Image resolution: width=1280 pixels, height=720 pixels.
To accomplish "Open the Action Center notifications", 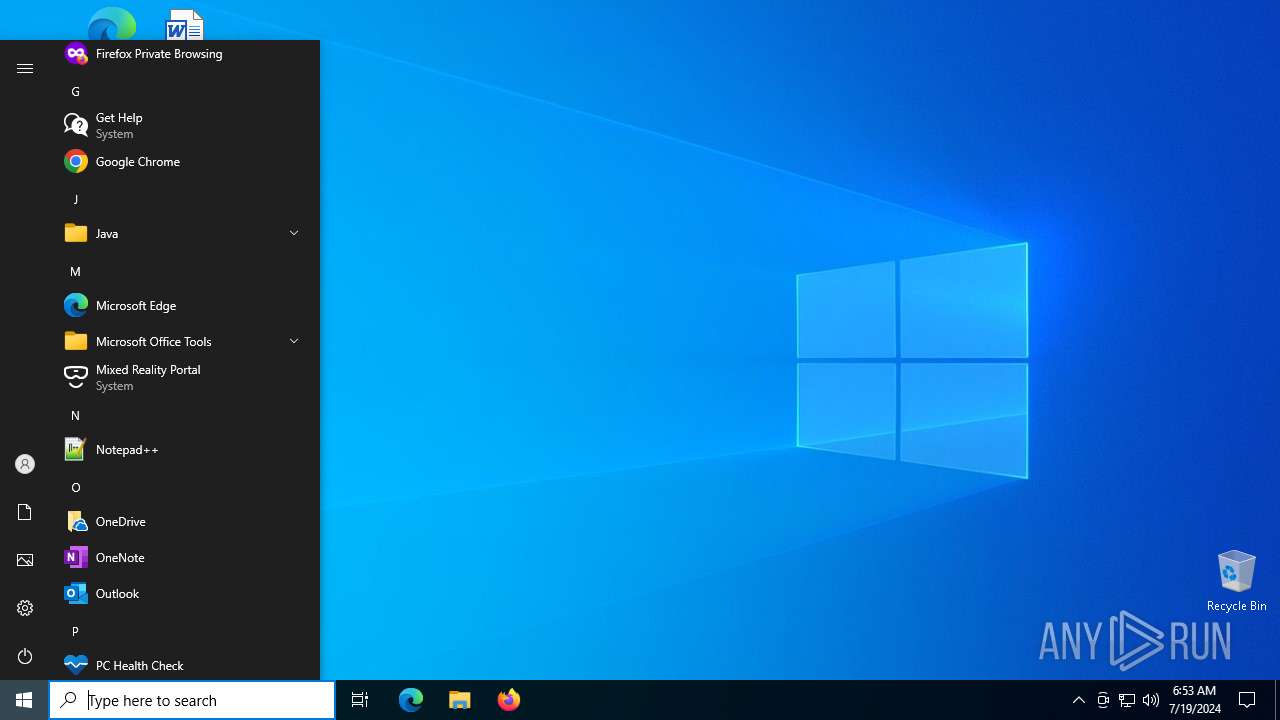I will pos(1247,700).
